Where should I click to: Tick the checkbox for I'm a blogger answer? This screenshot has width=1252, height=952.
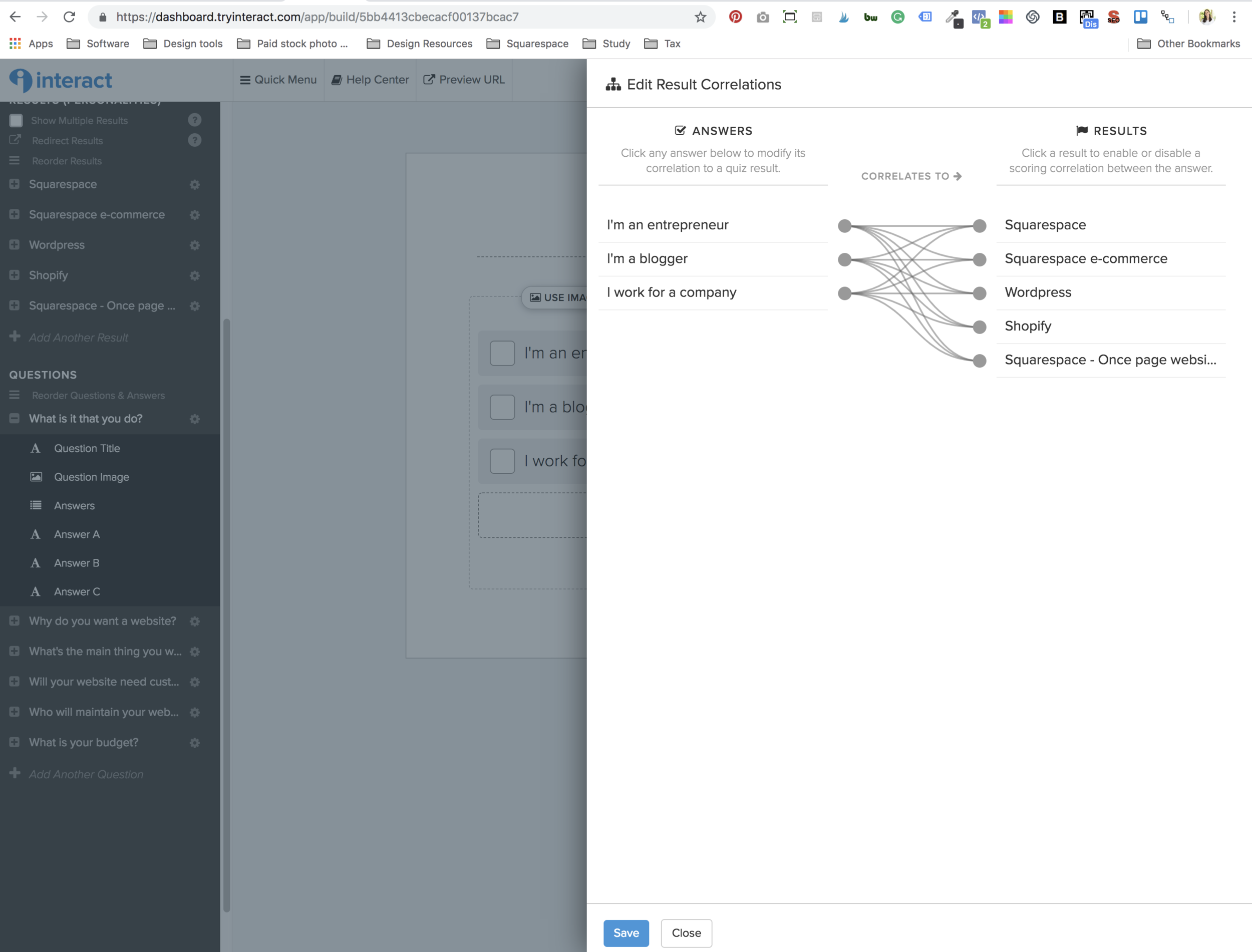tap(502, 408)
